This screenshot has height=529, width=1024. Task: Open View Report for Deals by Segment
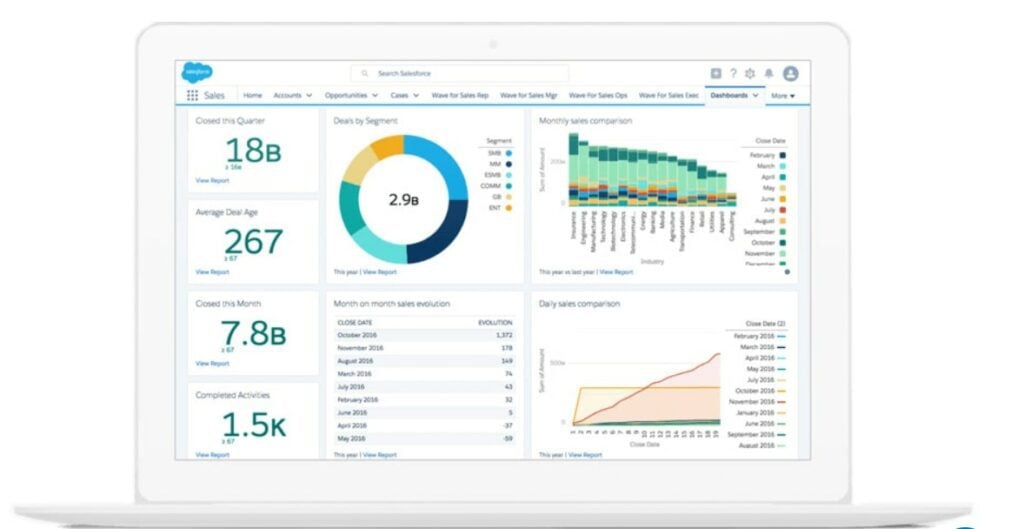[379, 272]
